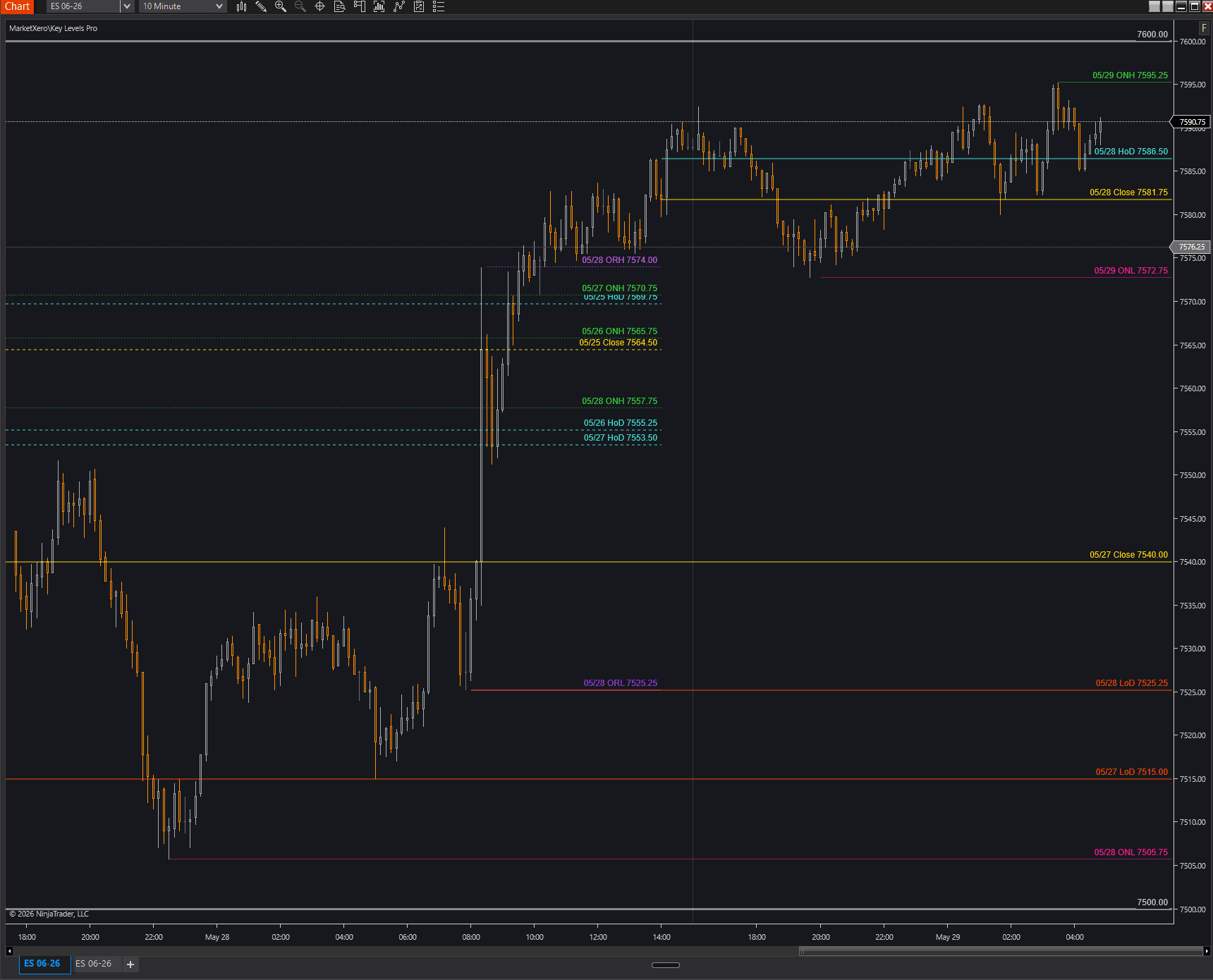Click the first gray window link button
The width and height of the screenshot is (1213, 980).
coord(1154,6)
